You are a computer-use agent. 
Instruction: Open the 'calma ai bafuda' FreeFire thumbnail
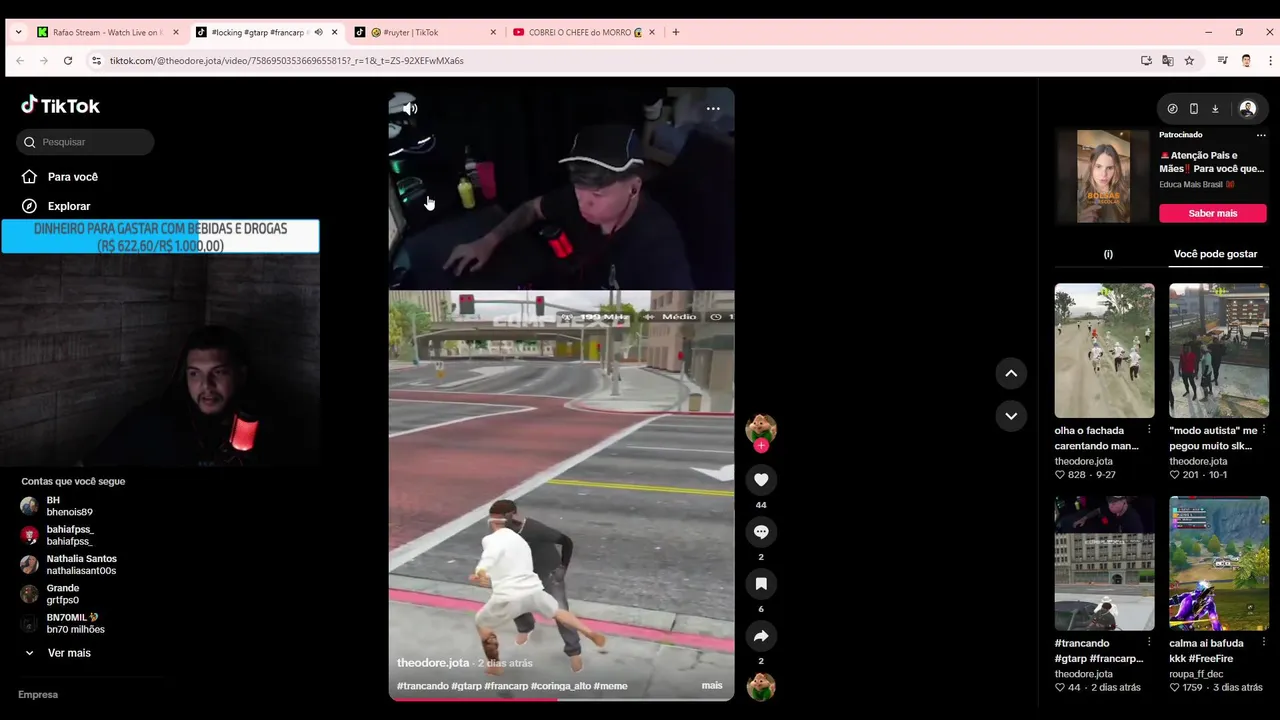pyautogui.click(x=1219, y=563)
